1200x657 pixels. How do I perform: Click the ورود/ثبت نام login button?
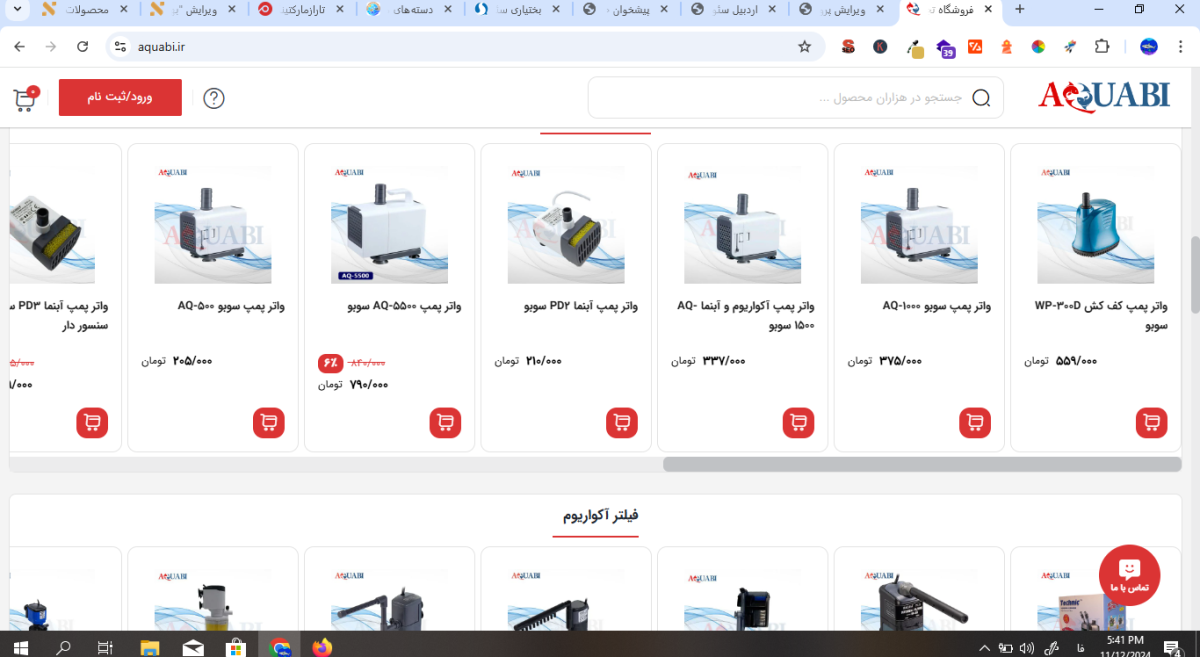(x=120, y=97)
